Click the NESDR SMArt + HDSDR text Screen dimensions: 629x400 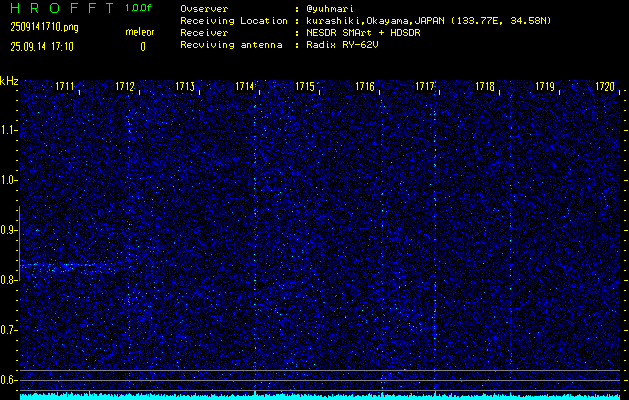point(363,32)
